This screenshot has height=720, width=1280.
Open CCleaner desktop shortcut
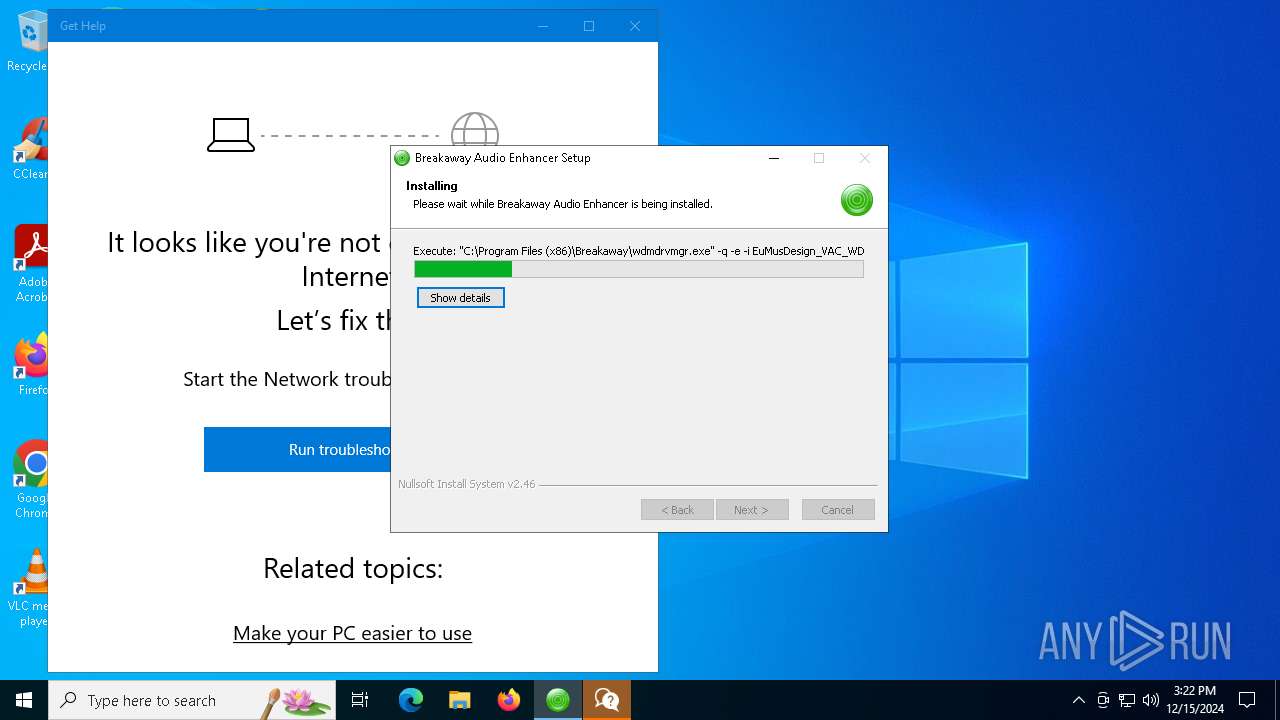(30, 150)
